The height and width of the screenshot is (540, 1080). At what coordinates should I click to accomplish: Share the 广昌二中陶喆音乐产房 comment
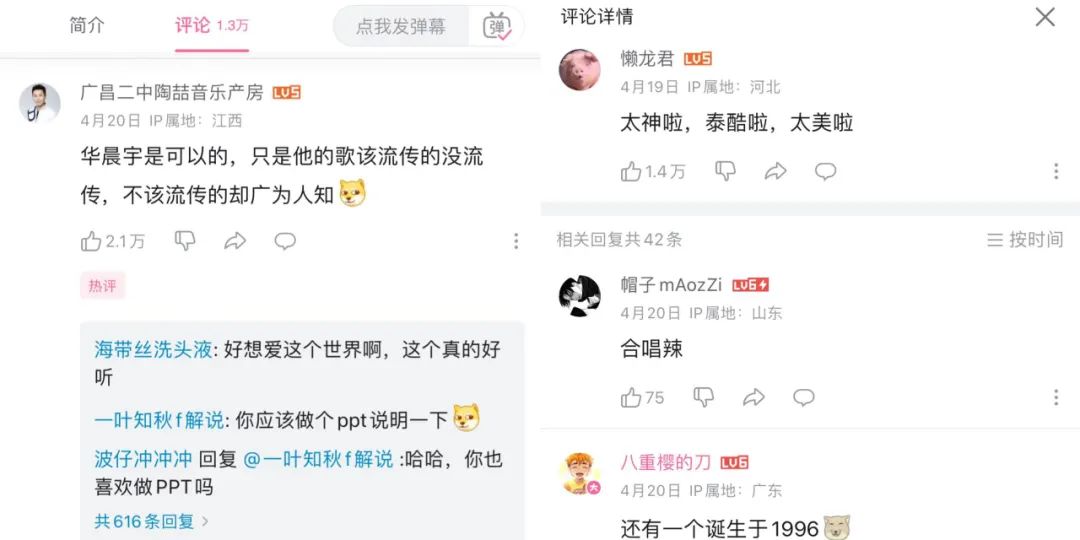(x=235, y=241)
